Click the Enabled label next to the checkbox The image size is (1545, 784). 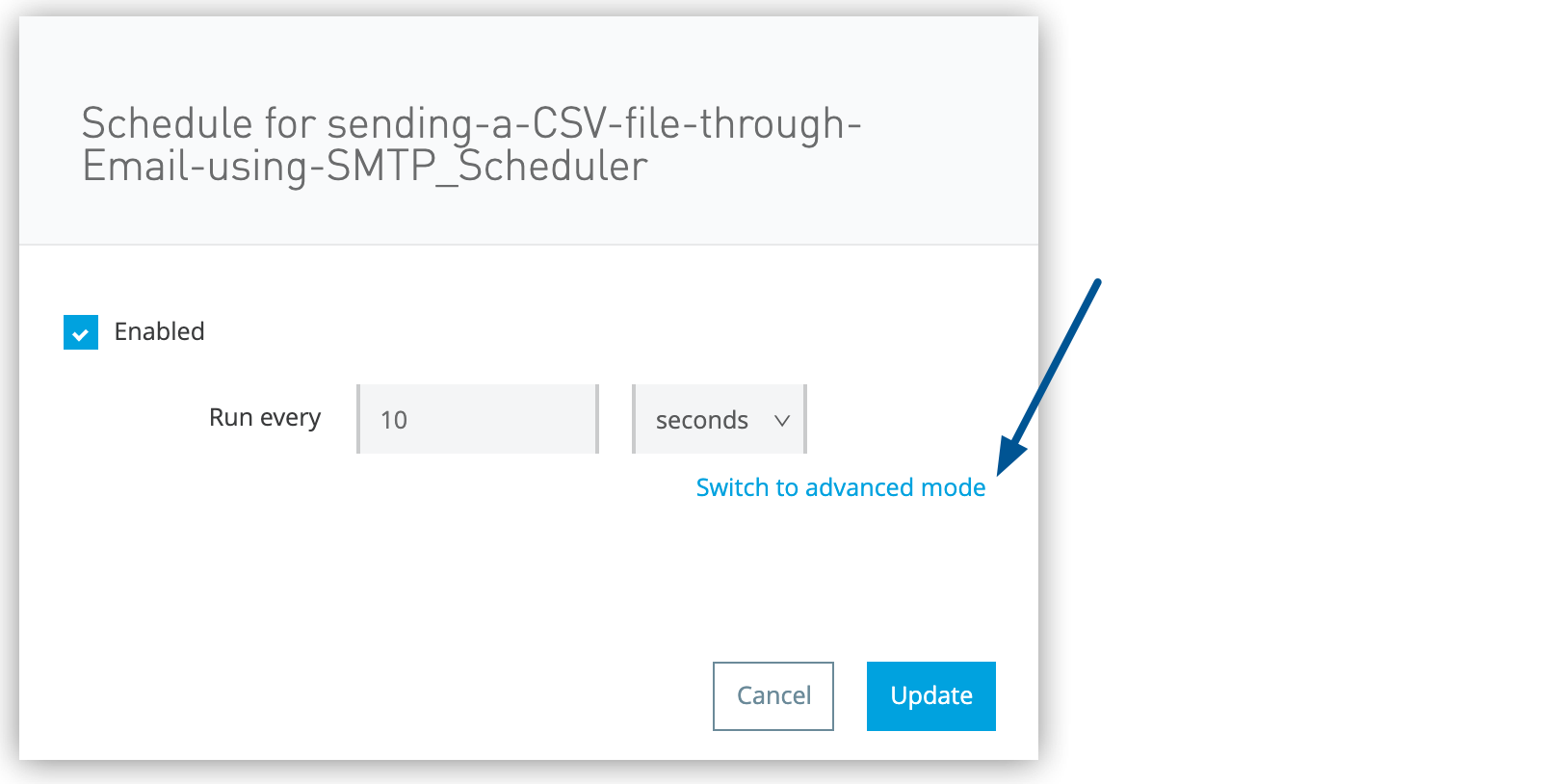pyautogui.click(x=160, y=331)
